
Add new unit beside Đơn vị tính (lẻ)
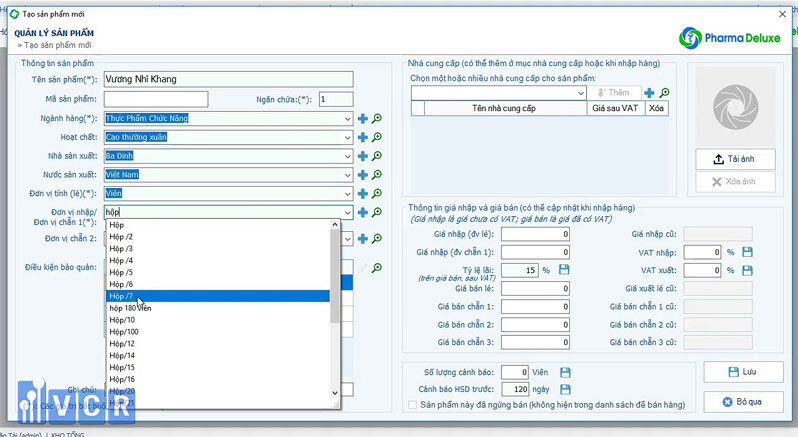coord(363,194)
